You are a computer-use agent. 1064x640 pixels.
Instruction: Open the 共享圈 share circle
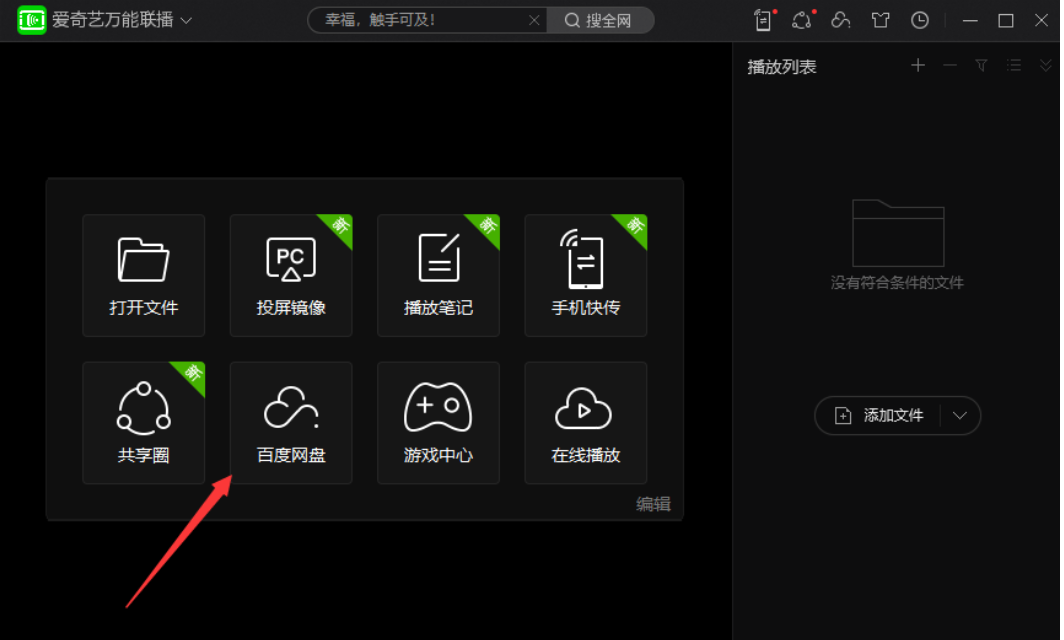coord(143,423)
